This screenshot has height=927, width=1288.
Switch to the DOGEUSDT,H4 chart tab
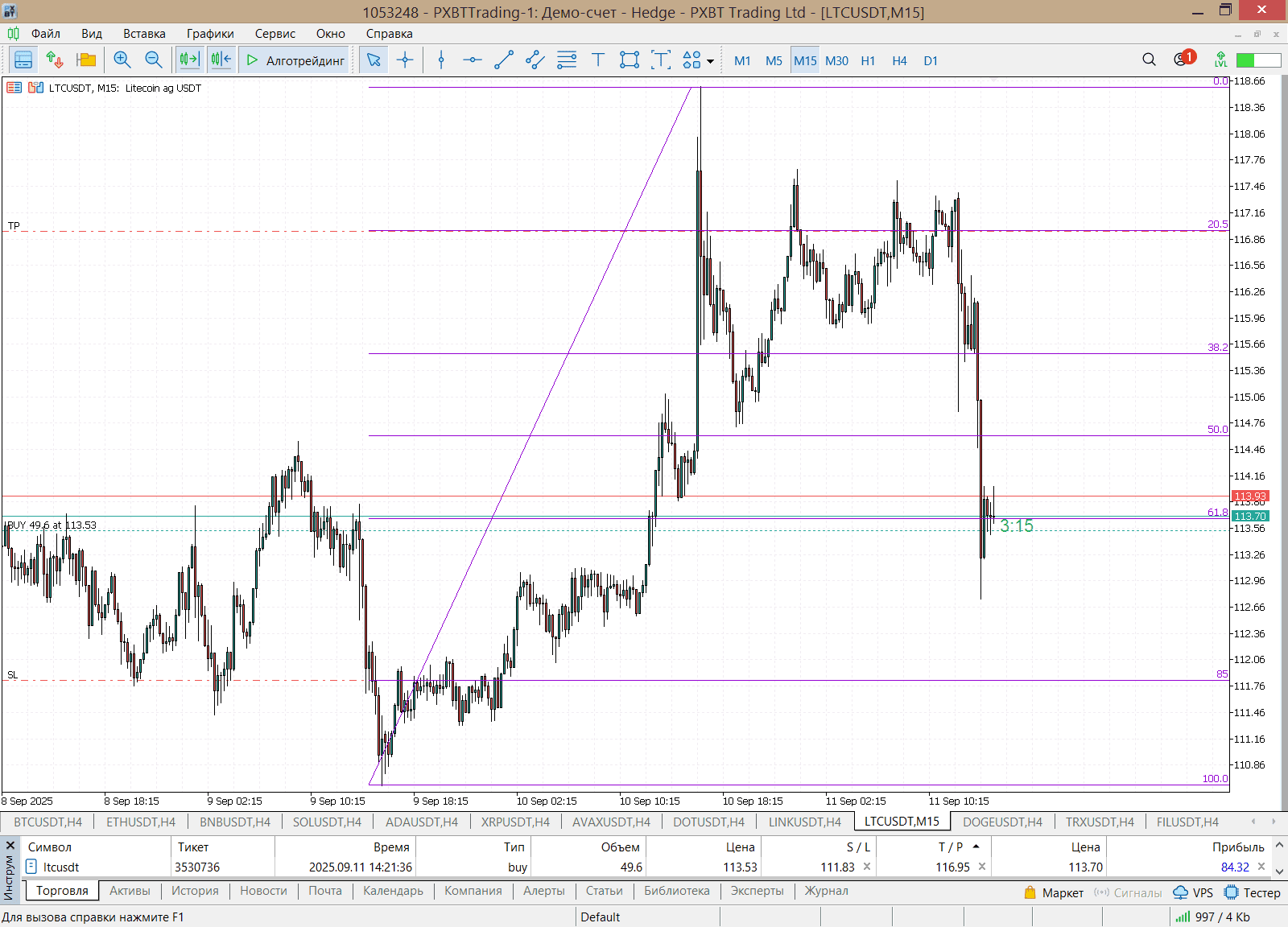pos(1002,822)
